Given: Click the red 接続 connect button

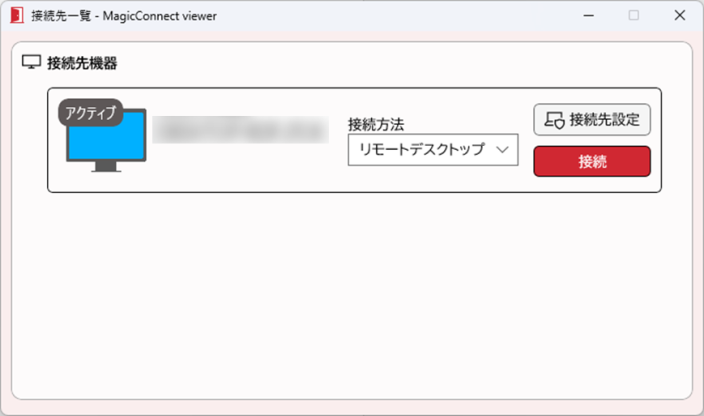Looking at the screenshot, I should click(592, 161).
